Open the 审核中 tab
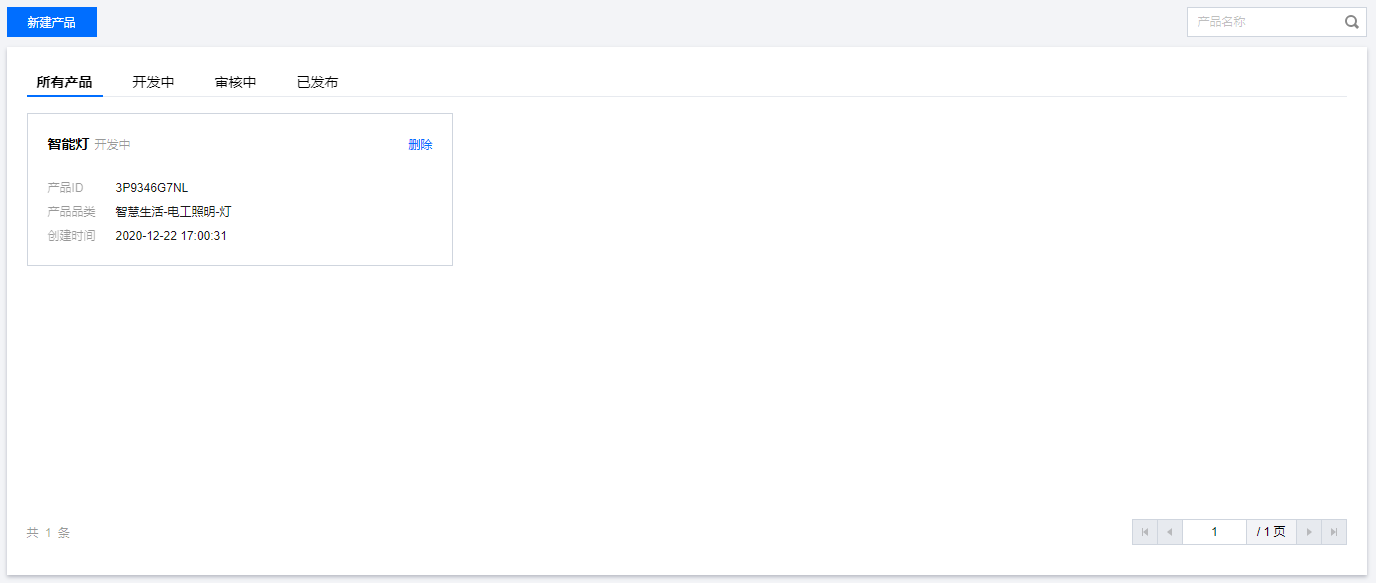 pyautogui.click(x=235, y=82)
